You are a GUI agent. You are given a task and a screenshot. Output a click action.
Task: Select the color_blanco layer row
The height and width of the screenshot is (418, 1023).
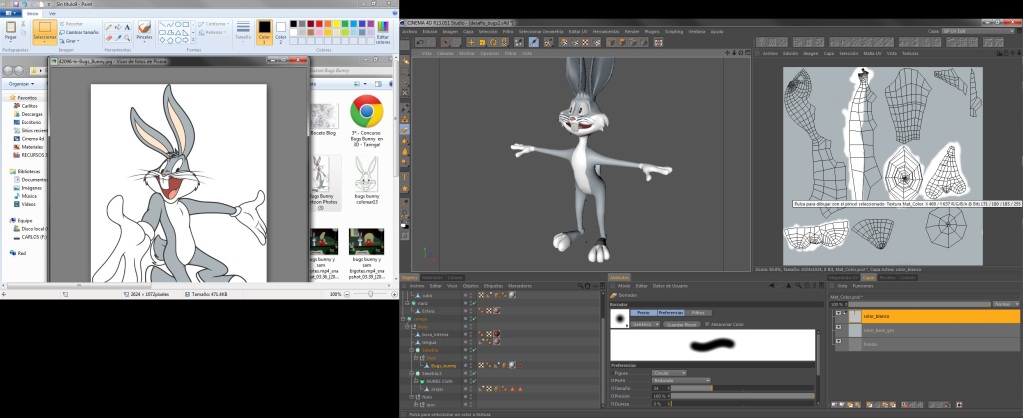(927, 316)
